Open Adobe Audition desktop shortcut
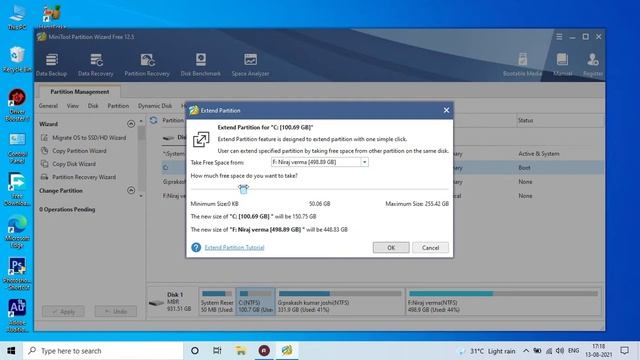The image size is (640, 360). pos(17,316)
